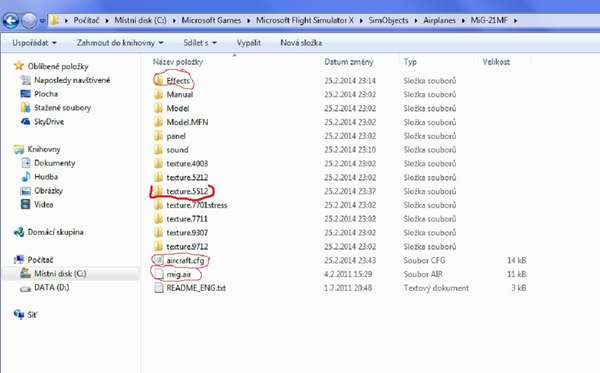
Task: Select Místní disk (C:) in navigation pane
Action: click(x=60, y=274)
